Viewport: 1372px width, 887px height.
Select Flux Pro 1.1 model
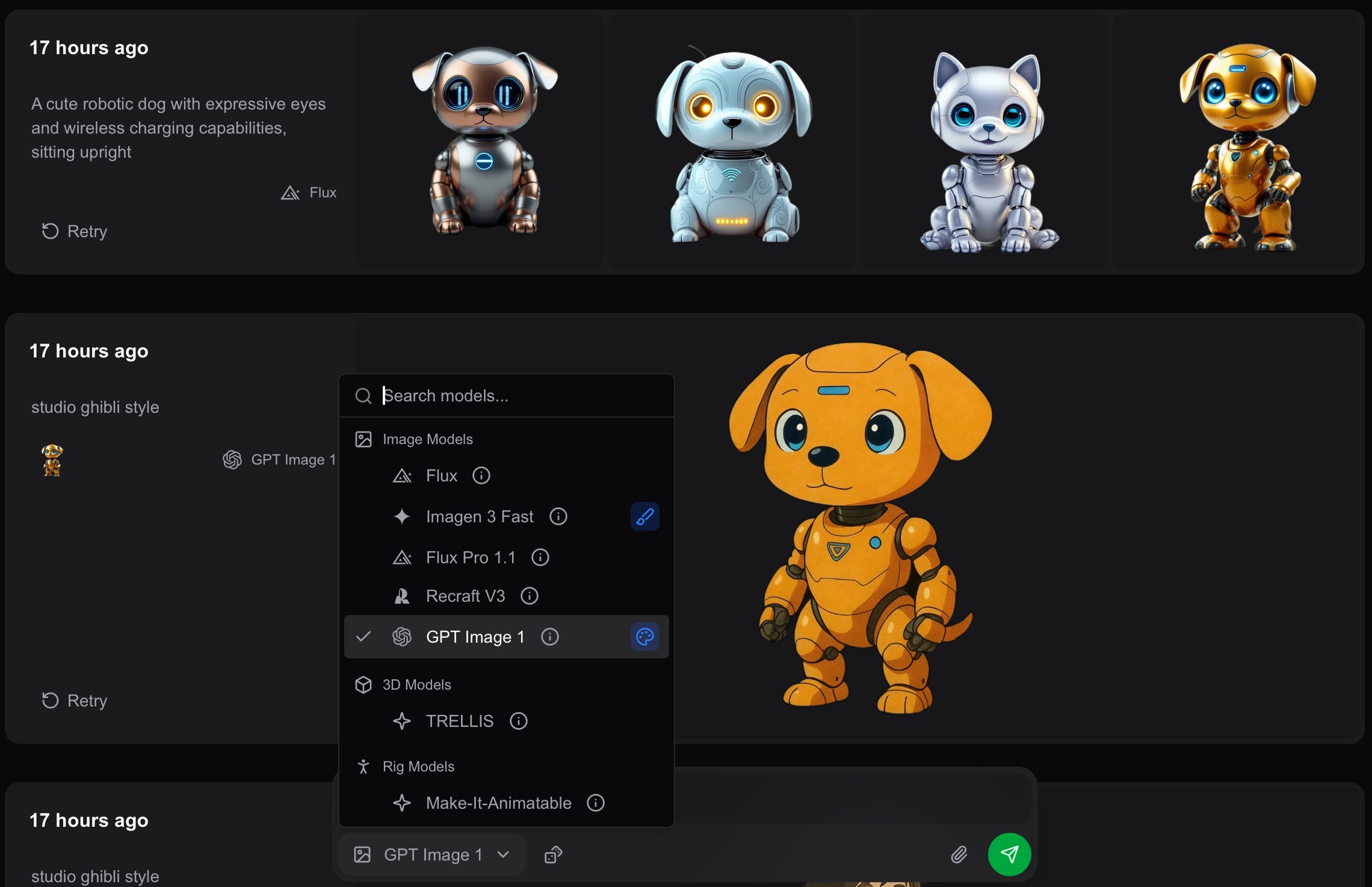click(x=470, y=557)
